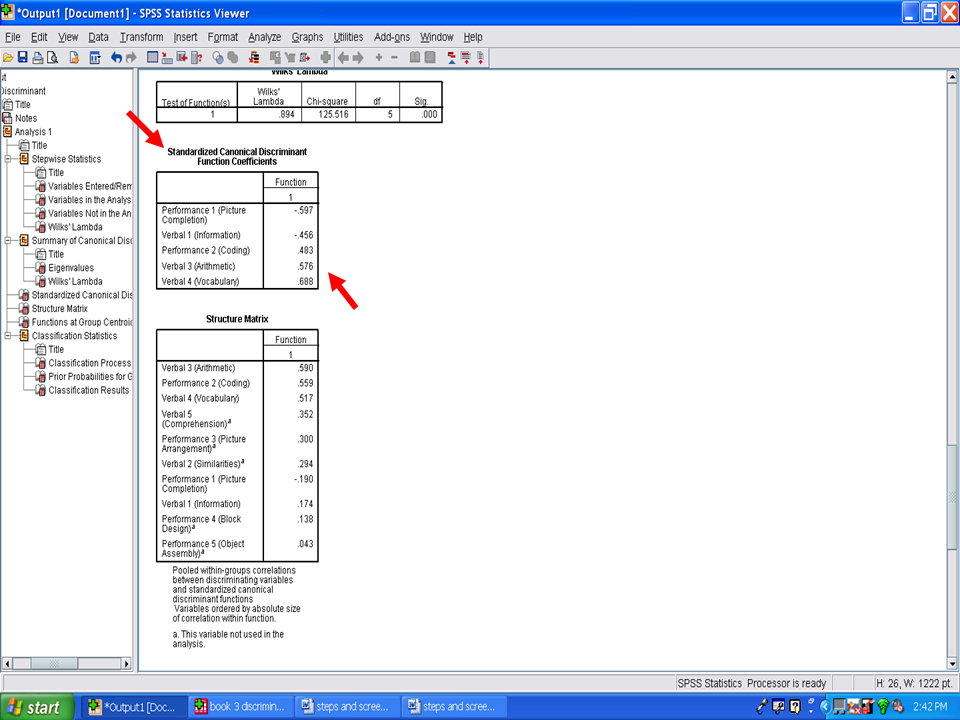Collapse the Stepwise Statistics tree node
The image size is (960, 720).
pyautogui.click(x=9, y=159)
